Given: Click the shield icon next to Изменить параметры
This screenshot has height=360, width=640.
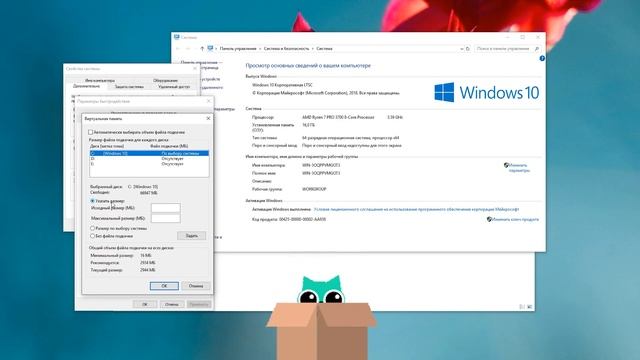Looking at the screenshot, I should pyautogui.click(x=506, y=165).
